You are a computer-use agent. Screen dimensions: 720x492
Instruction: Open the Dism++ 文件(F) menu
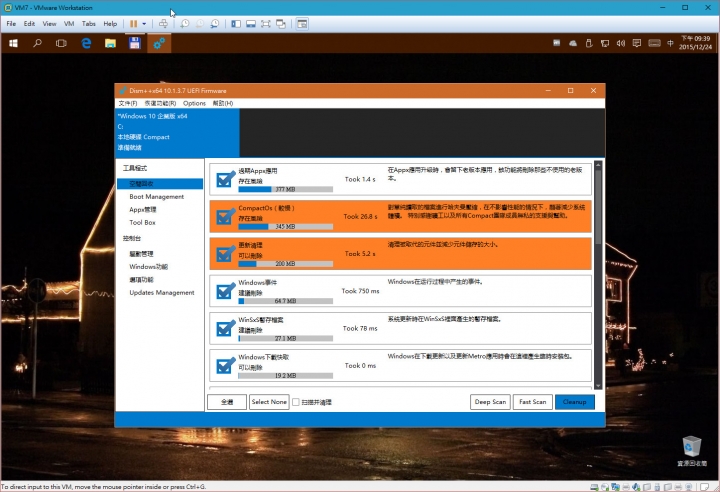coord(128,103)
